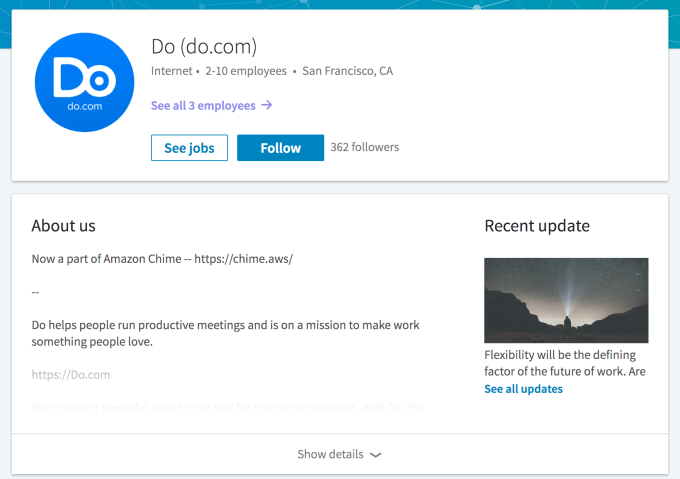
Task: Follow the Do company page
Action: point(280,148)
